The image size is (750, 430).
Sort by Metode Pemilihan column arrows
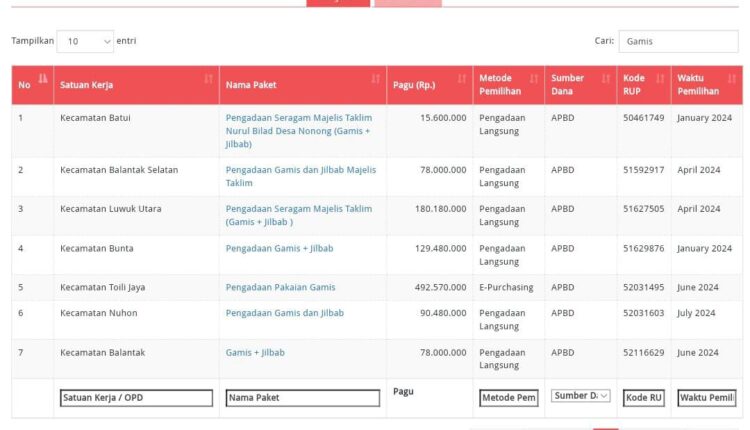(x=534, y=79)
